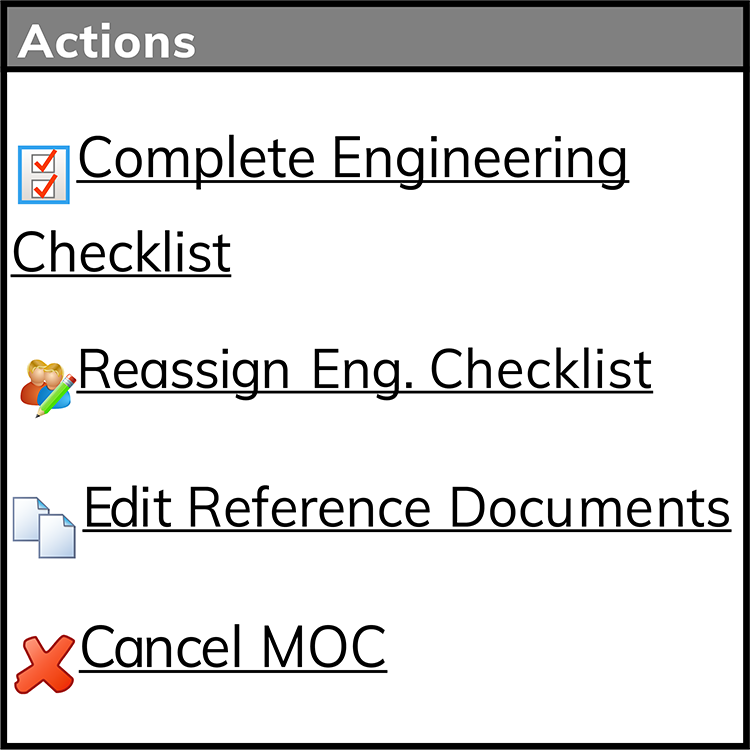Image resolution: width=750 pixels, height=750 pixels.
Task: Click the people-with-pencil reassign icon
Action: click(47, 388)
